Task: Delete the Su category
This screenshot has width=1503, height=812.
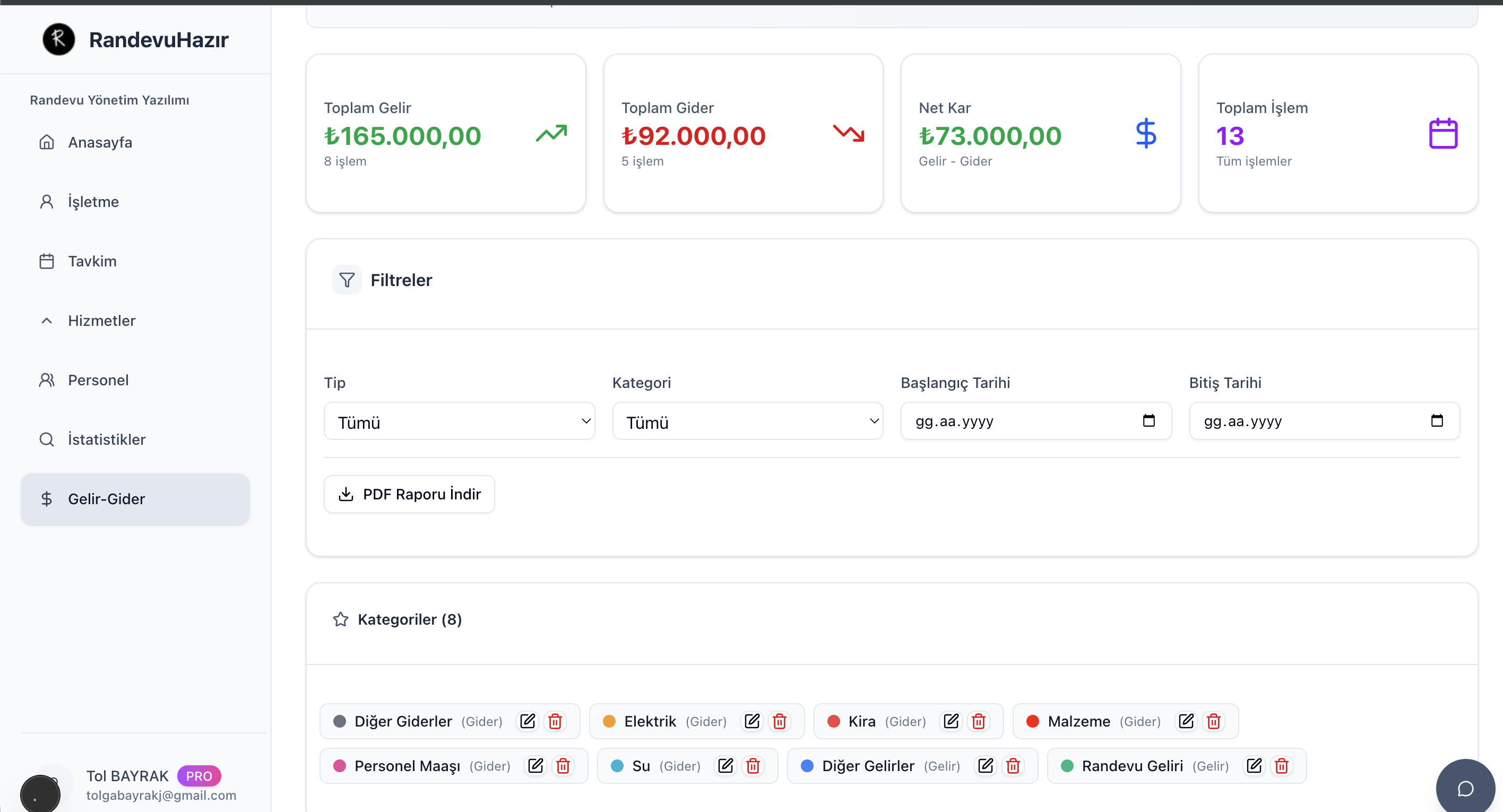Action: [753, 765]
